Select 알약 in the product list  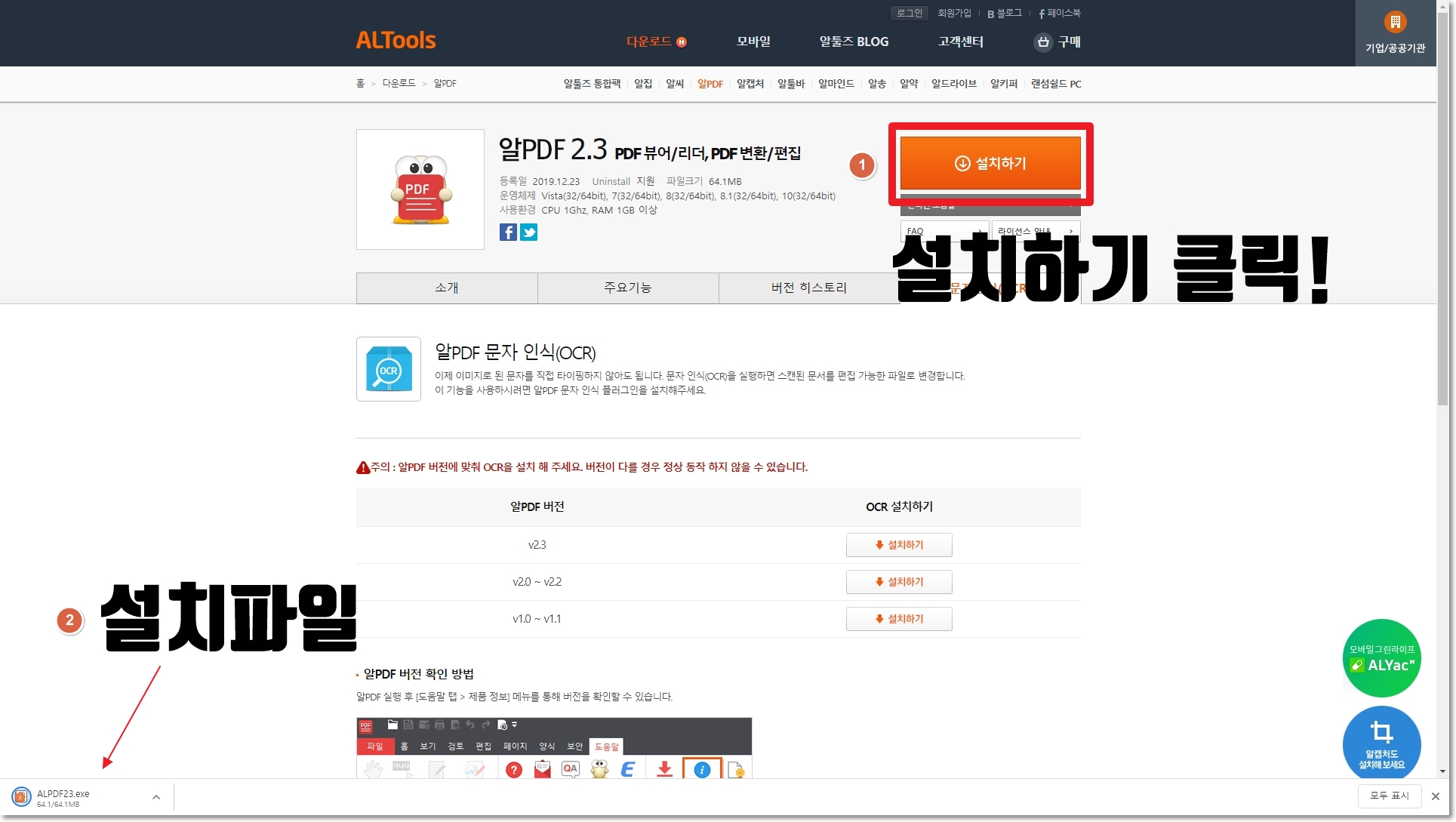(x=909, y=84)
